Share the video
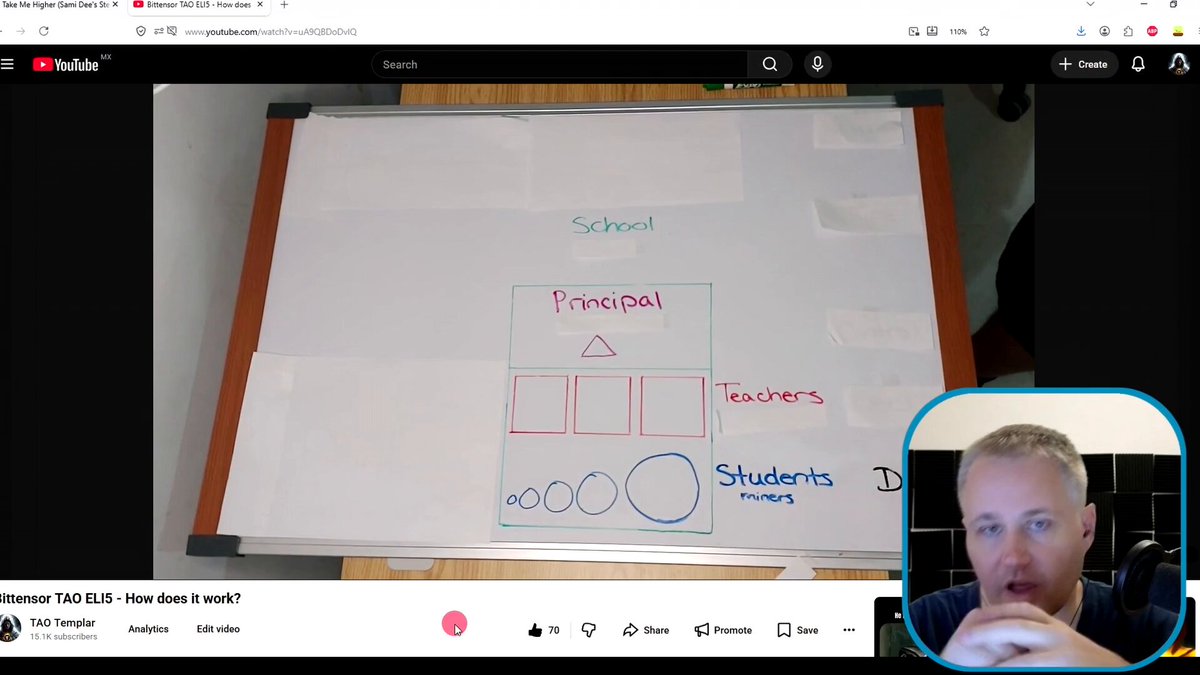1200x675 pixels. [x=646, y=630]
